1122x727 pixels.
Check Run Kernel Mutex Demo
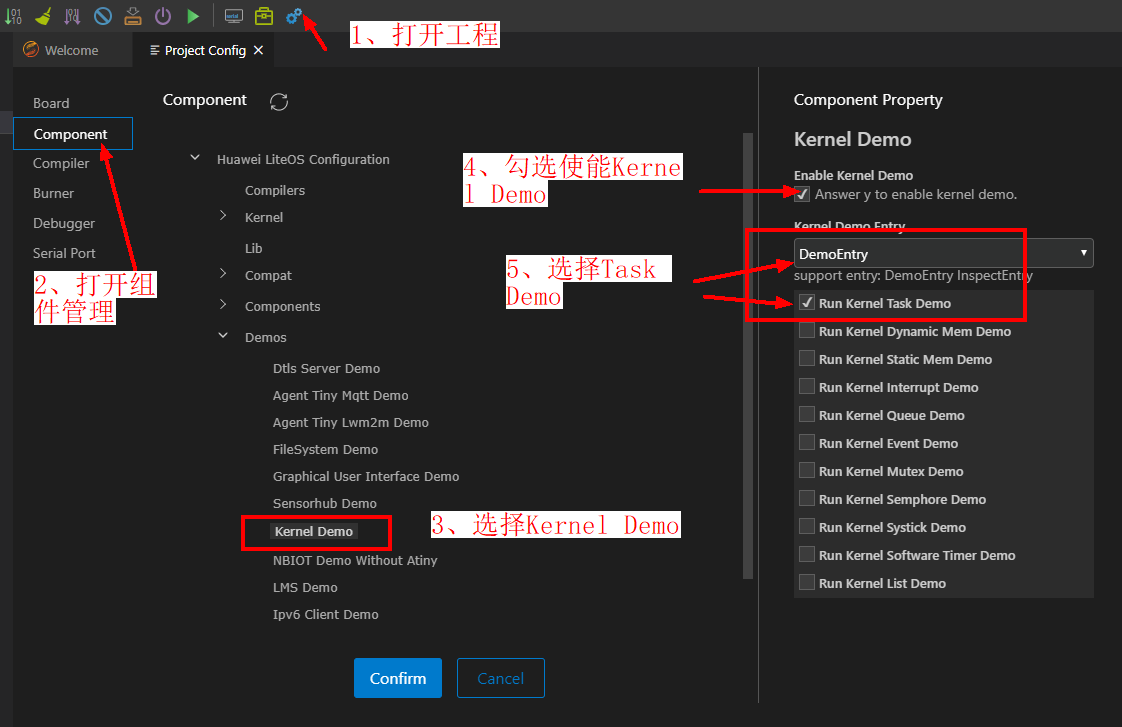(x=806, y=470)
